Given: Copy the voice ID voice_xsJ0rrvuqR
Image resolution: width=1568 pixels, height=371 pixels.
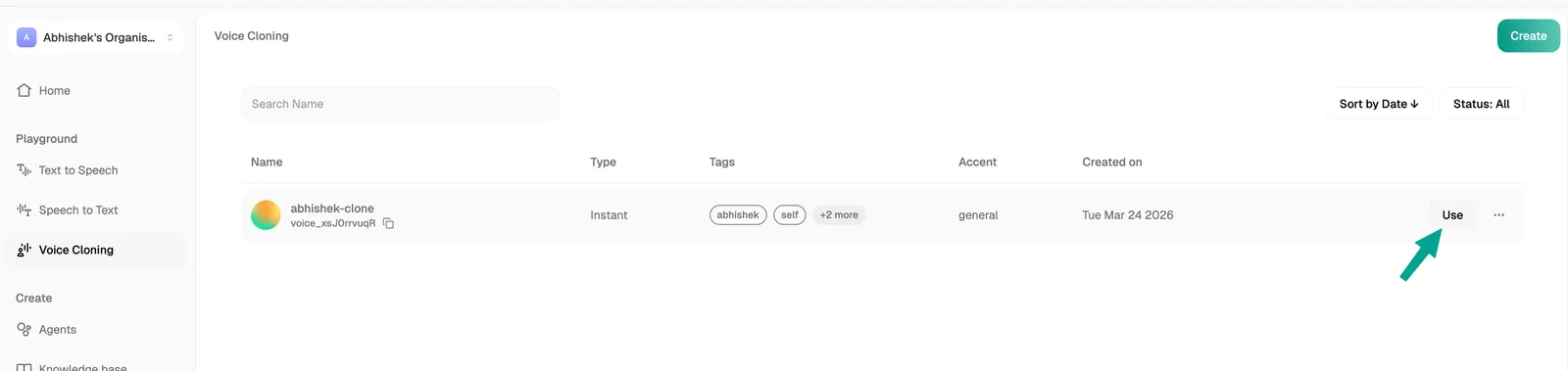Looking at the screenshot, I should tap(388, 224).
